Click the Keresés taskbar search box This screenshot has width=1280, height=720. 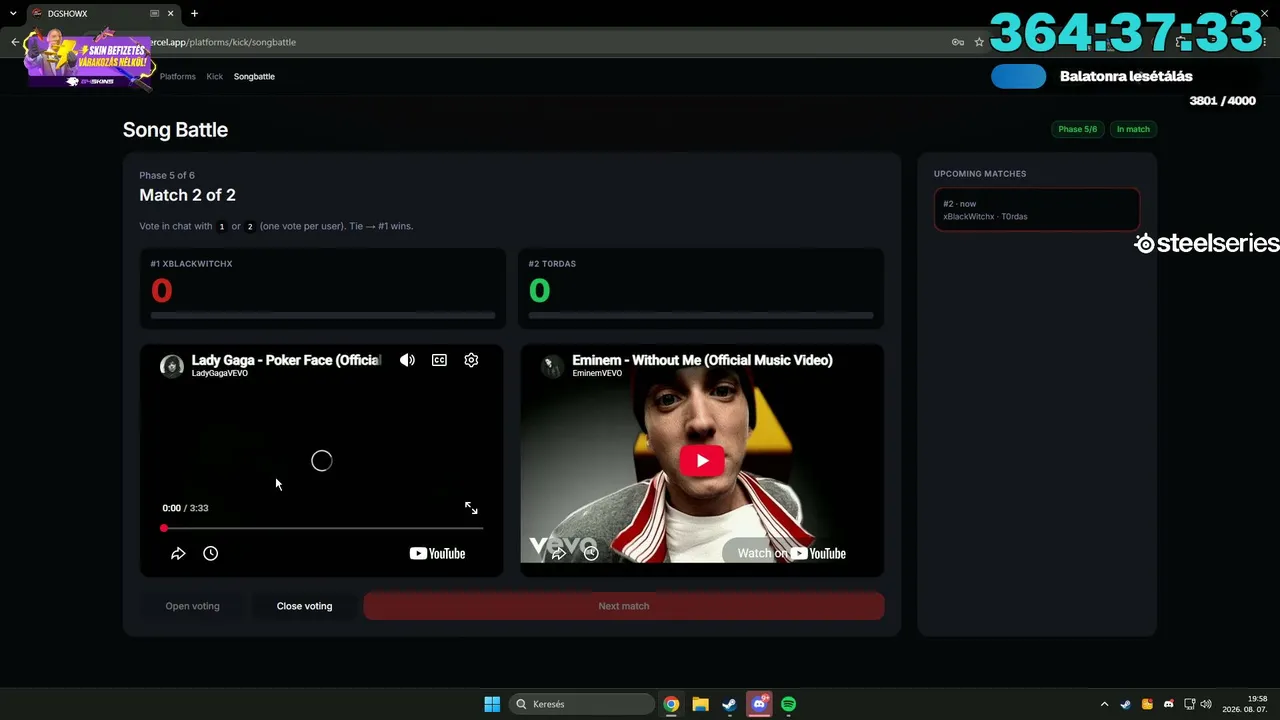point(582,704)
